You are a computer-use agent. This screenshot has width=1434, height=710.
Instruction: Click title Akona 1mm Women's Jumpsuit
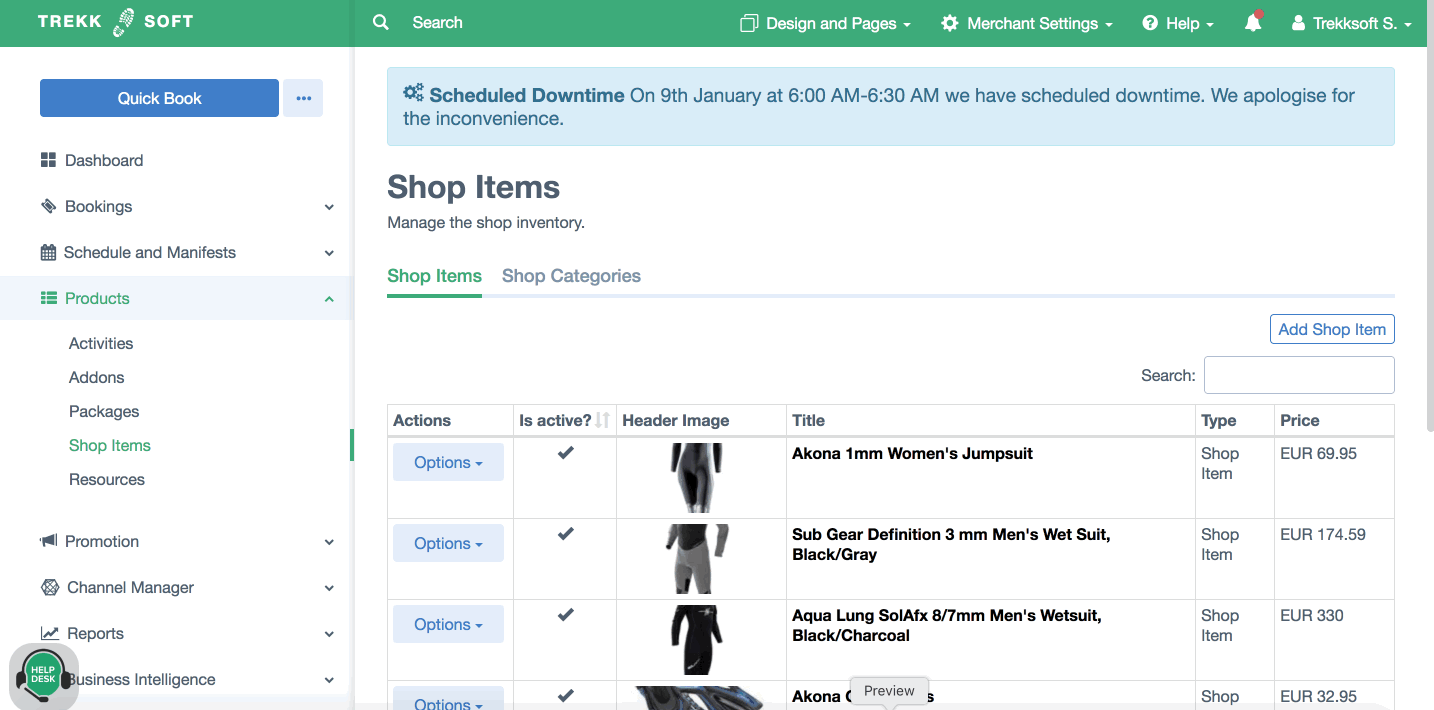pos(912,453)
